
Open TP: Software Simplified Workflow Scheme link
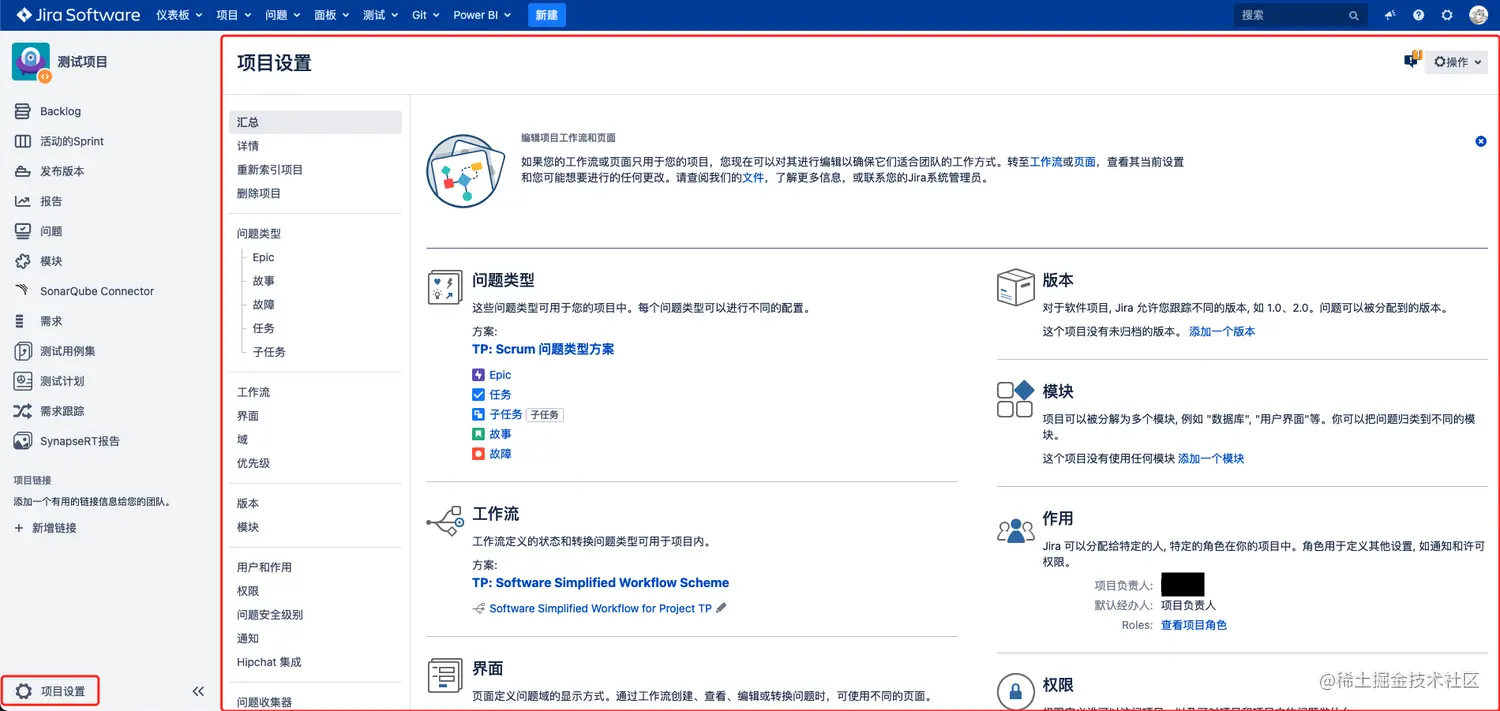[600, 582]
